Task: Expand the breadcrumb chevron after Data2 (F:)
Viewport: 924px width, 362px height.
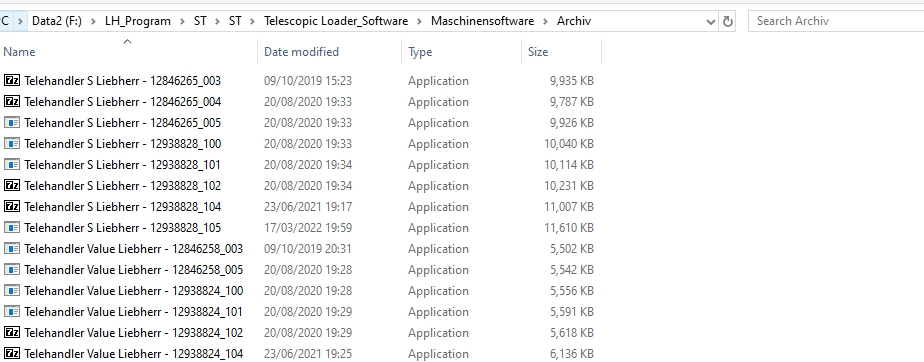Action: pos(93,21)
